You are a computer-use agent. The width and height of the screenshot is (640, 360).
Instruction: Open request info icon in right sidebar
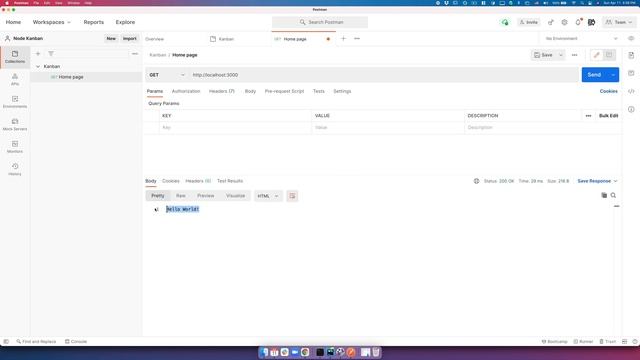point(631,109)
